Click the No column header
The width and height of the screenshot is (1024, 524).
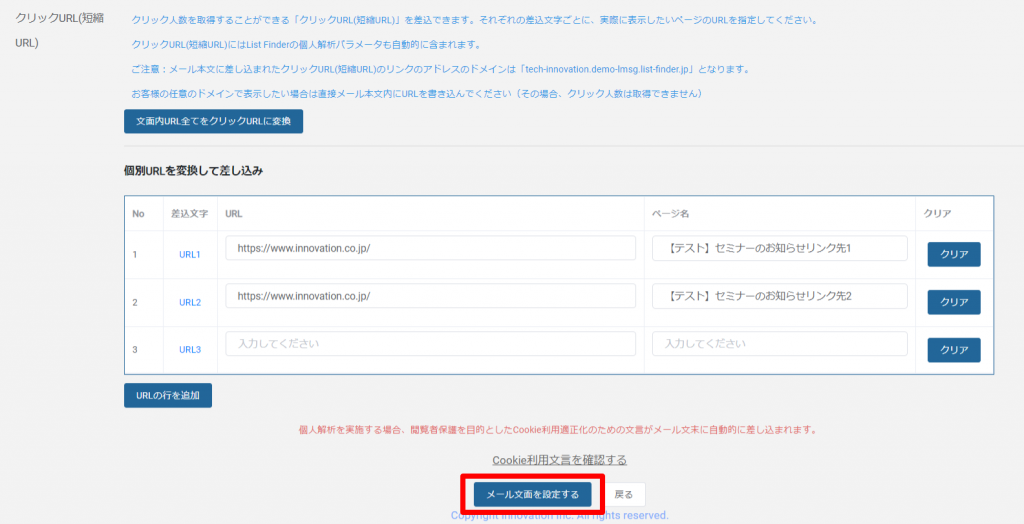pyautogui.click(x=138, y=214)
